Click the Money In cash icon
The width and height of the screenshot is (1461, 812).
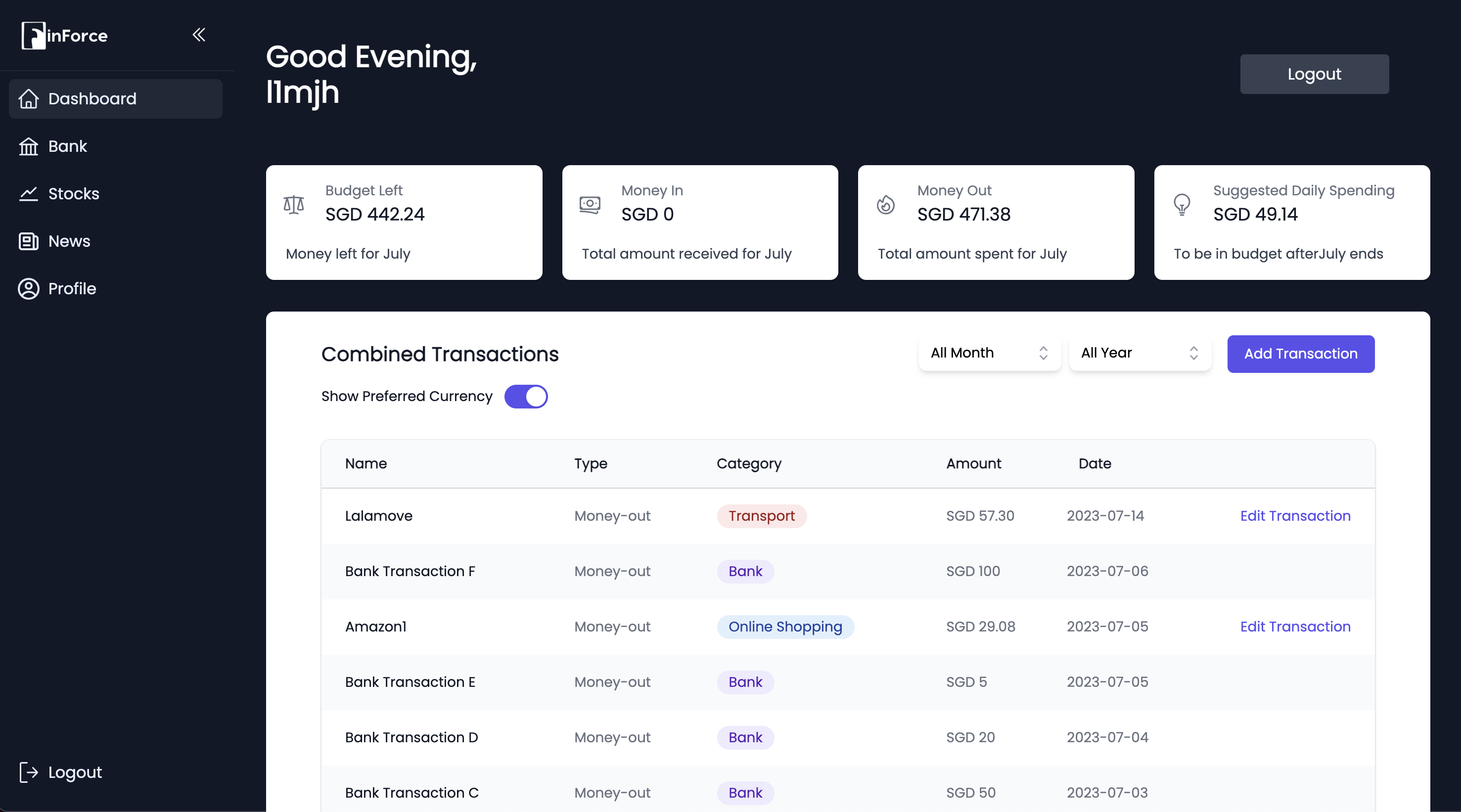pyautogui.click(x=590, y=204)
